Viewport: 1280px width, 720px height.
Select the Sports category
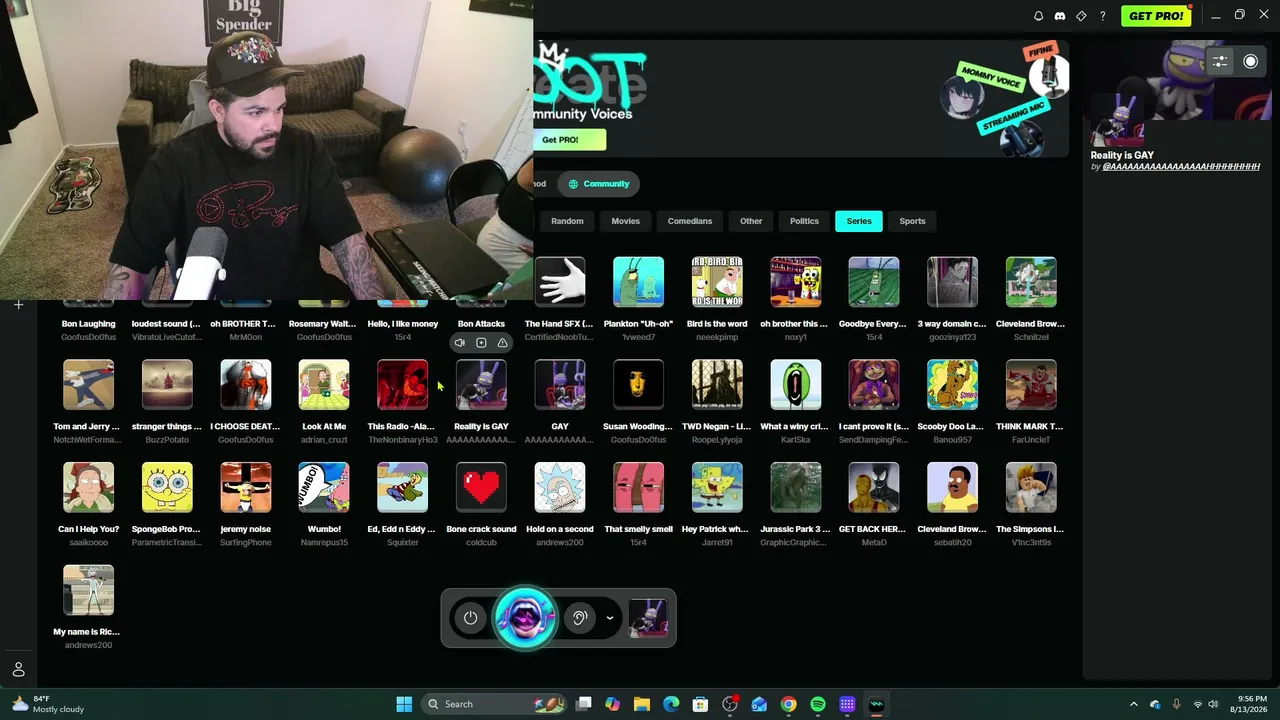coord(912,221)
